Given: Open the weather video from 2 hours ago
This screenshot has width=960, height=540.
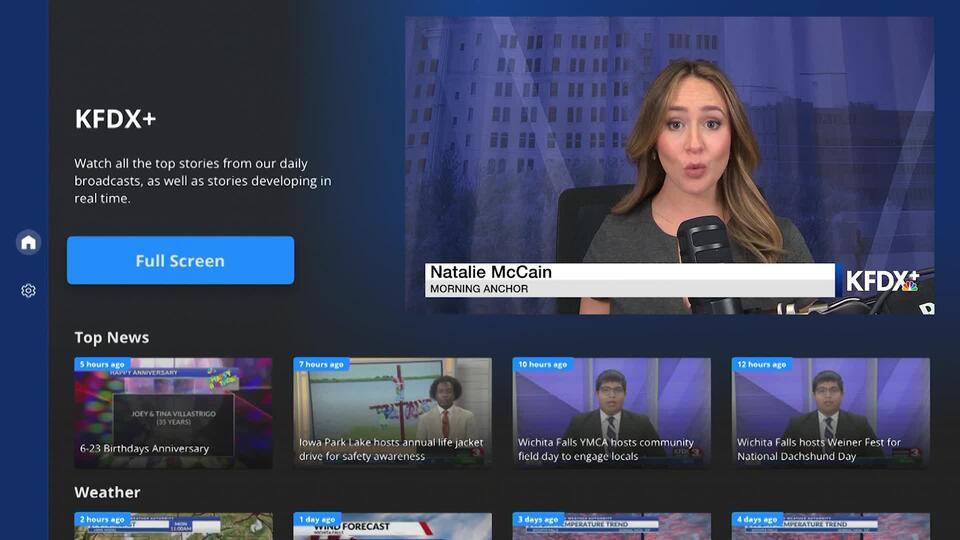Looking at the screenshot, I should [x=173, y=528].
